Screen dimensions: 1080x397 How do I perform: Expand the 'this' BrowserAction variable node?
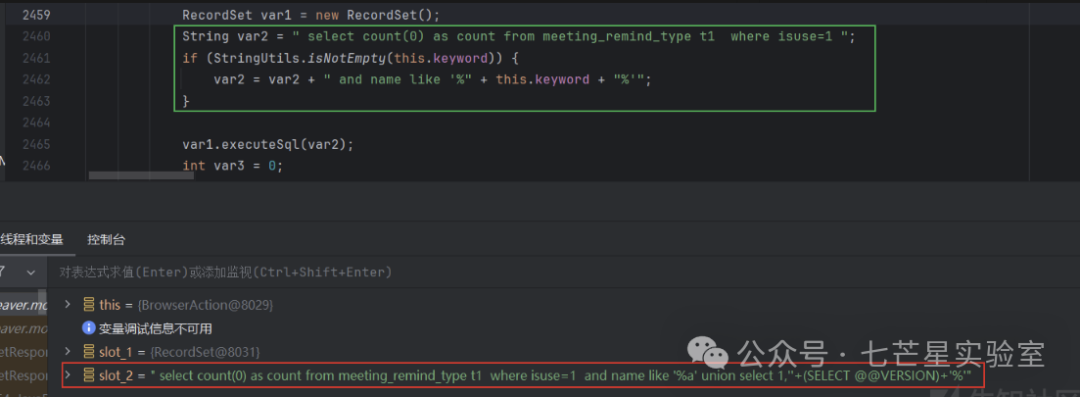(68, 304)
